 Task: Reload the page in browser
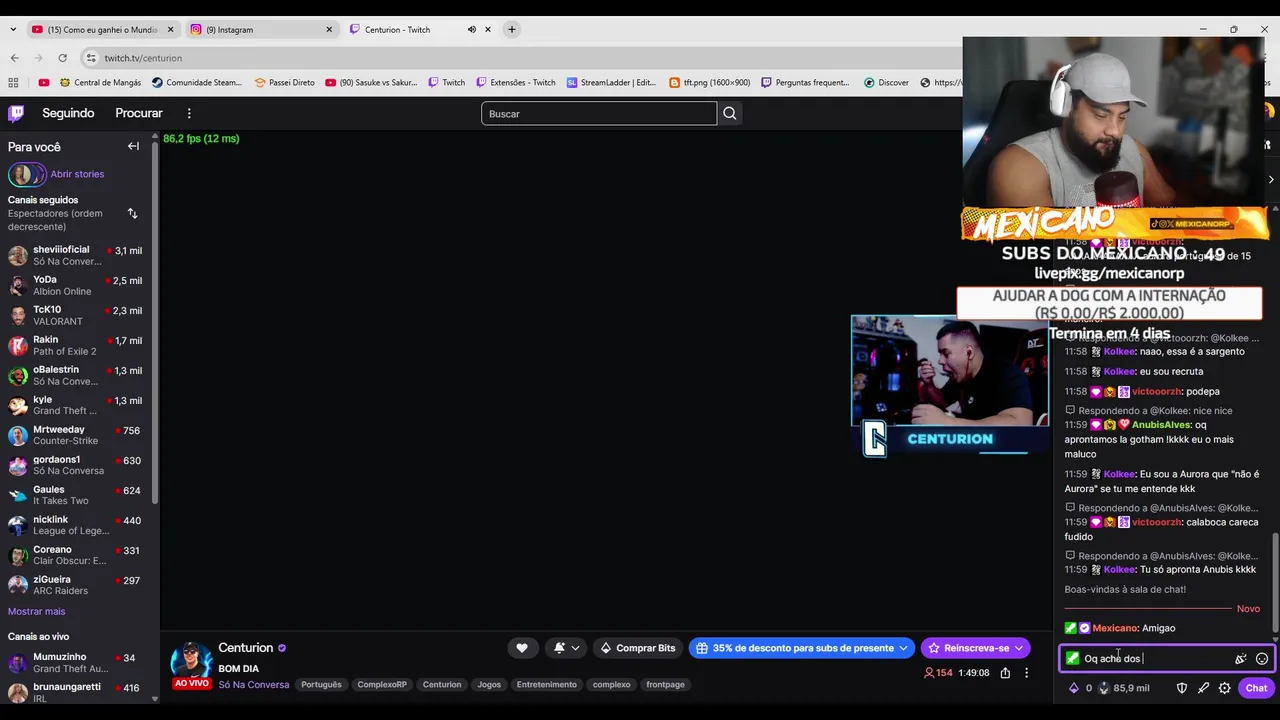(x=62, y=58)
